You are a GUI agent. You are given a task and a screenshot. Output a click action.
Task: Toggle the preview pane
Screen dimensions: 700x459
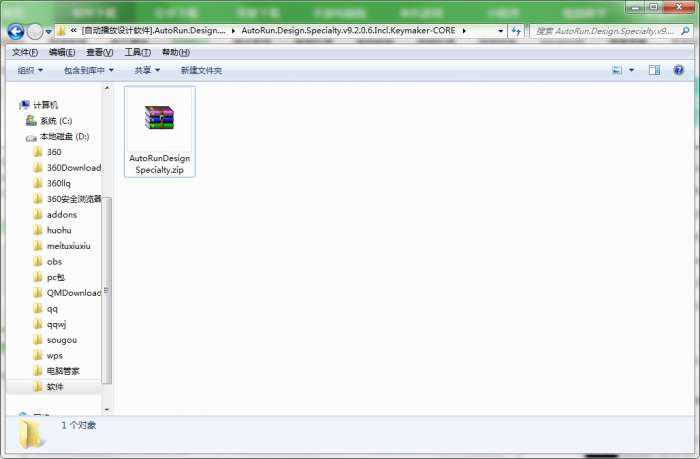(x=654, y=70)
